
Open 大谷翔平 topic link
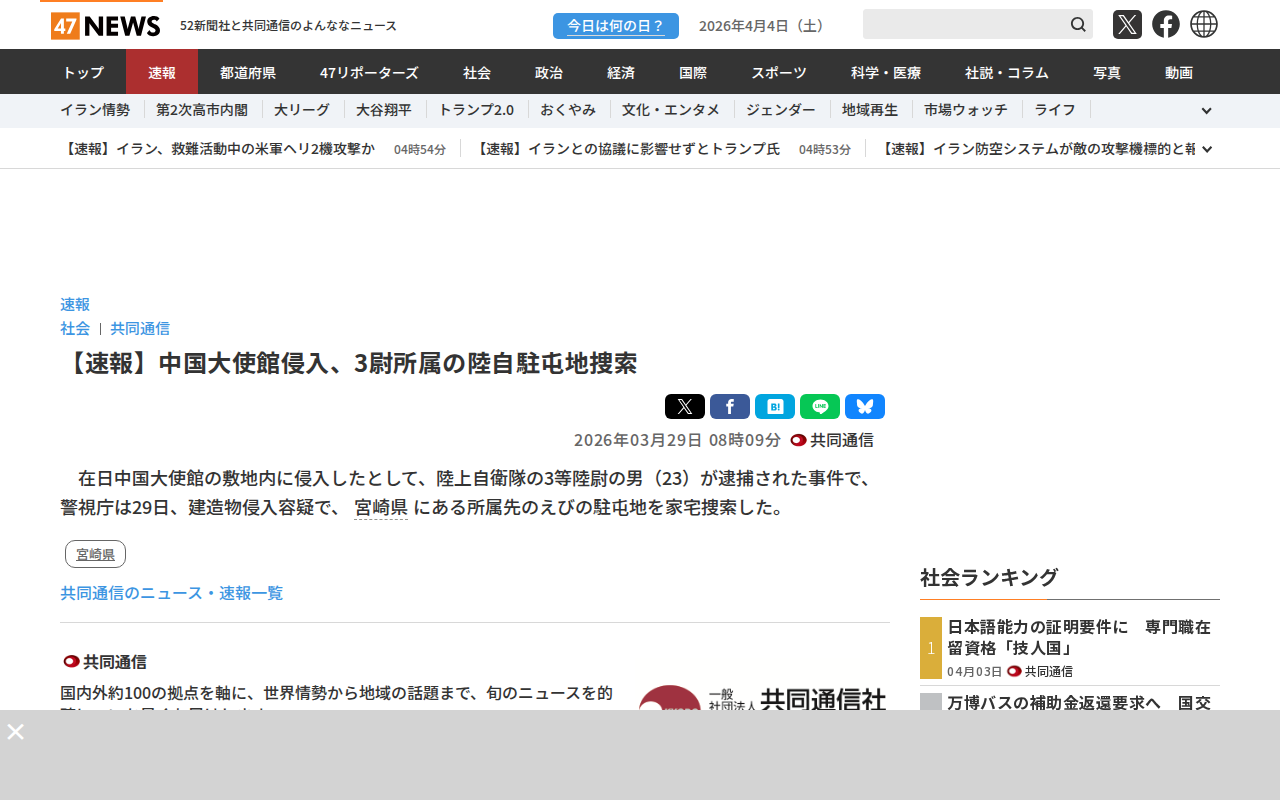click(x=384, y=110)
